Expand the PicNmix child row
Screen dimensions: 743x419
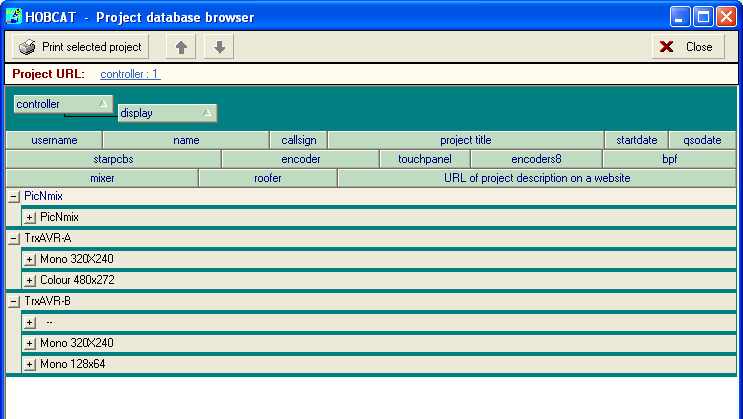[30, 217]
